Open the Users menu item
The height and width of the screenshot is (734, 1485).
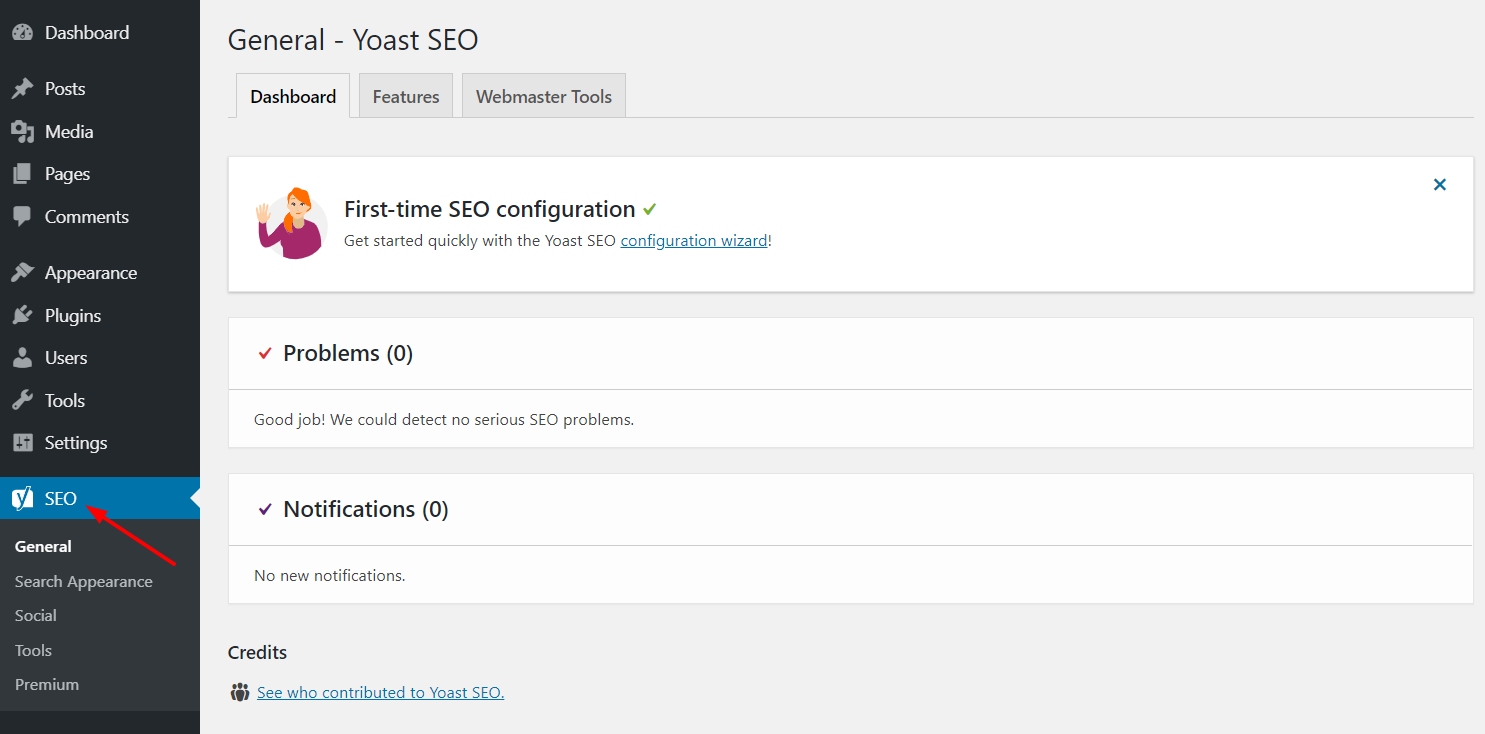(x=100, y=358)
